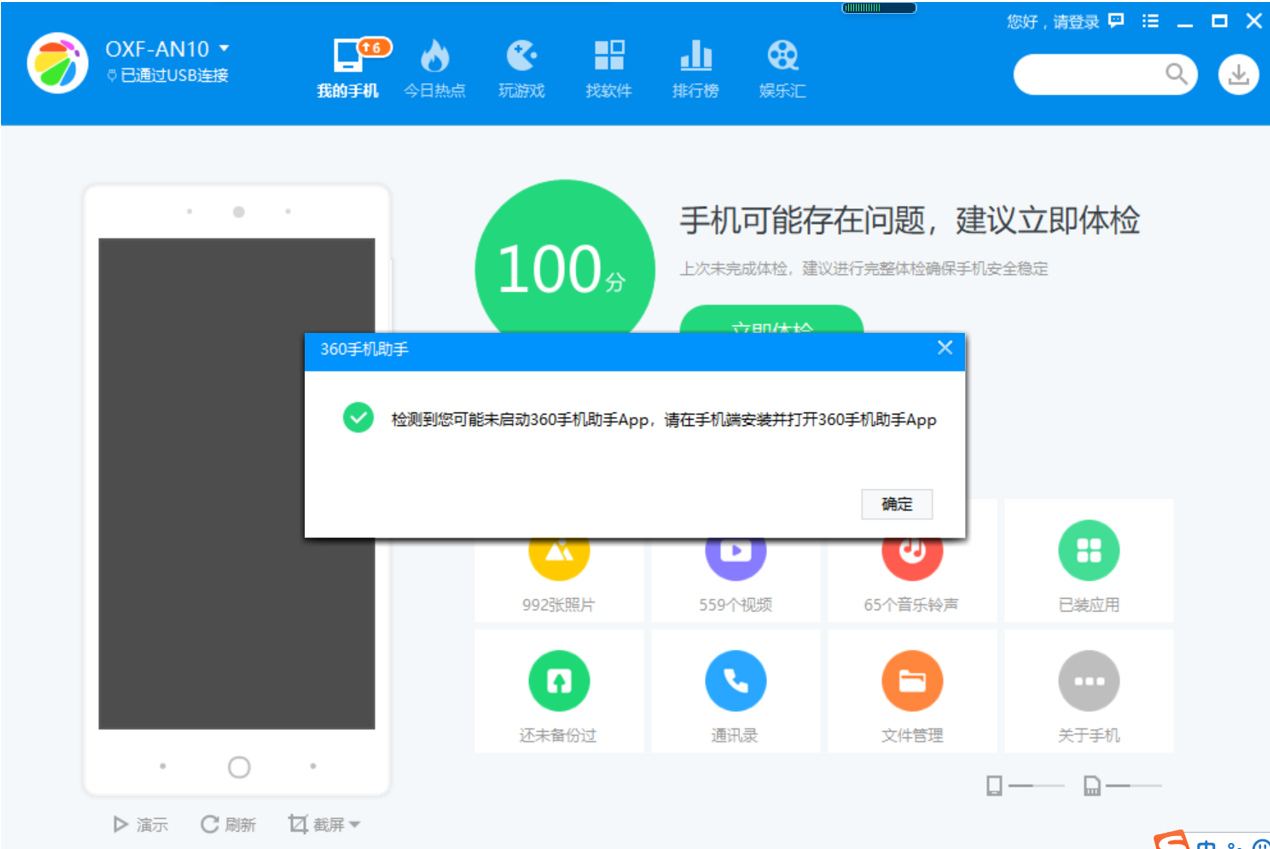1270x849 pixels.
Task: Open the 992张照片 photos tile
Action: point(559,562)
